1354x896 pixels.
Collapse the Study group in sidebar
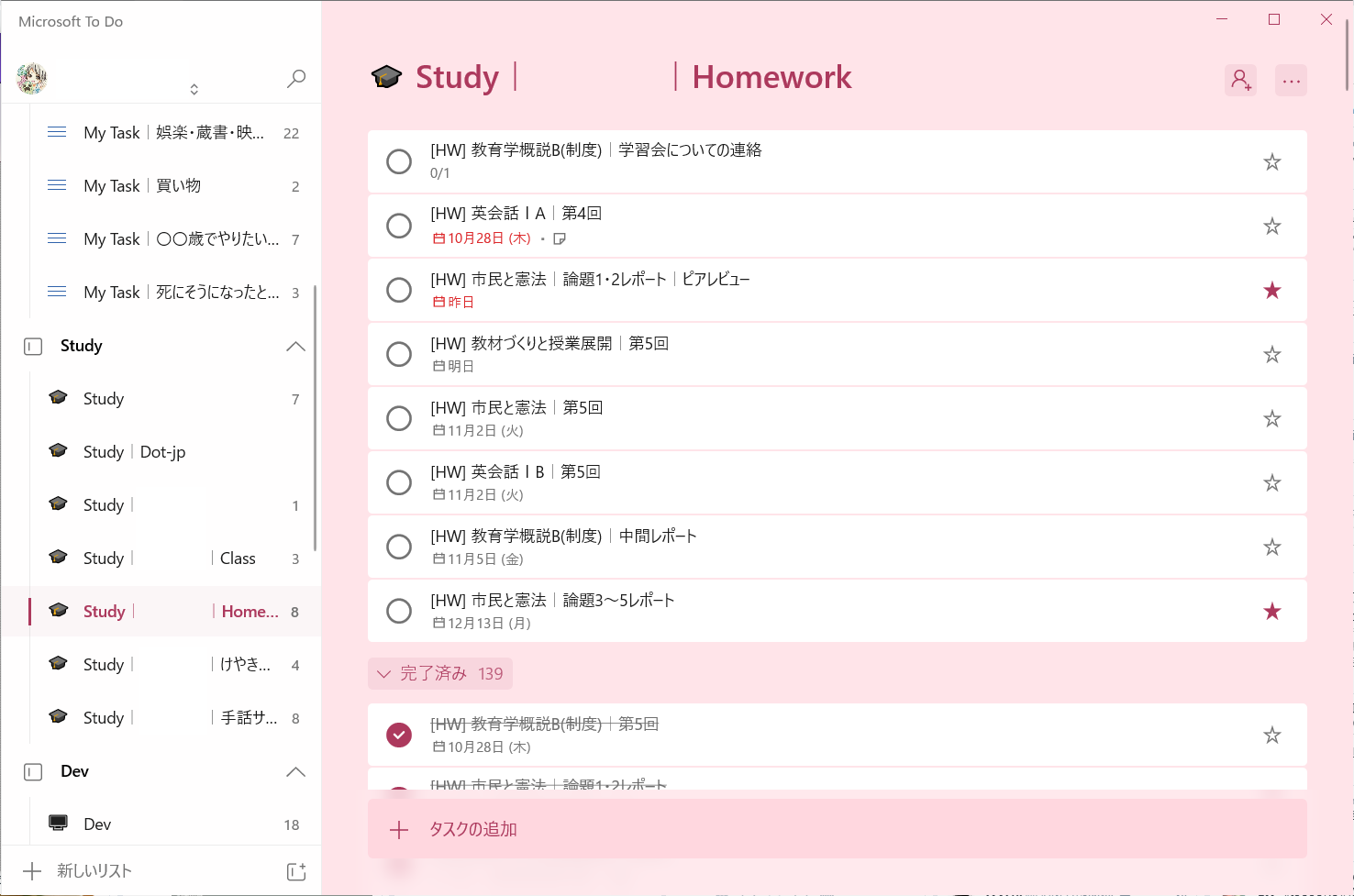coord(295,347)
